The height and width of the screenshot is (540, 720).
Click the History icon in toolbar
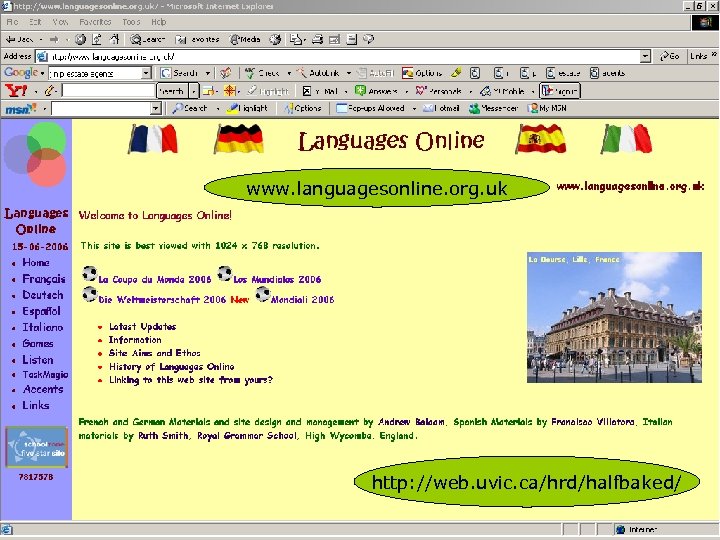pos(275,39)
